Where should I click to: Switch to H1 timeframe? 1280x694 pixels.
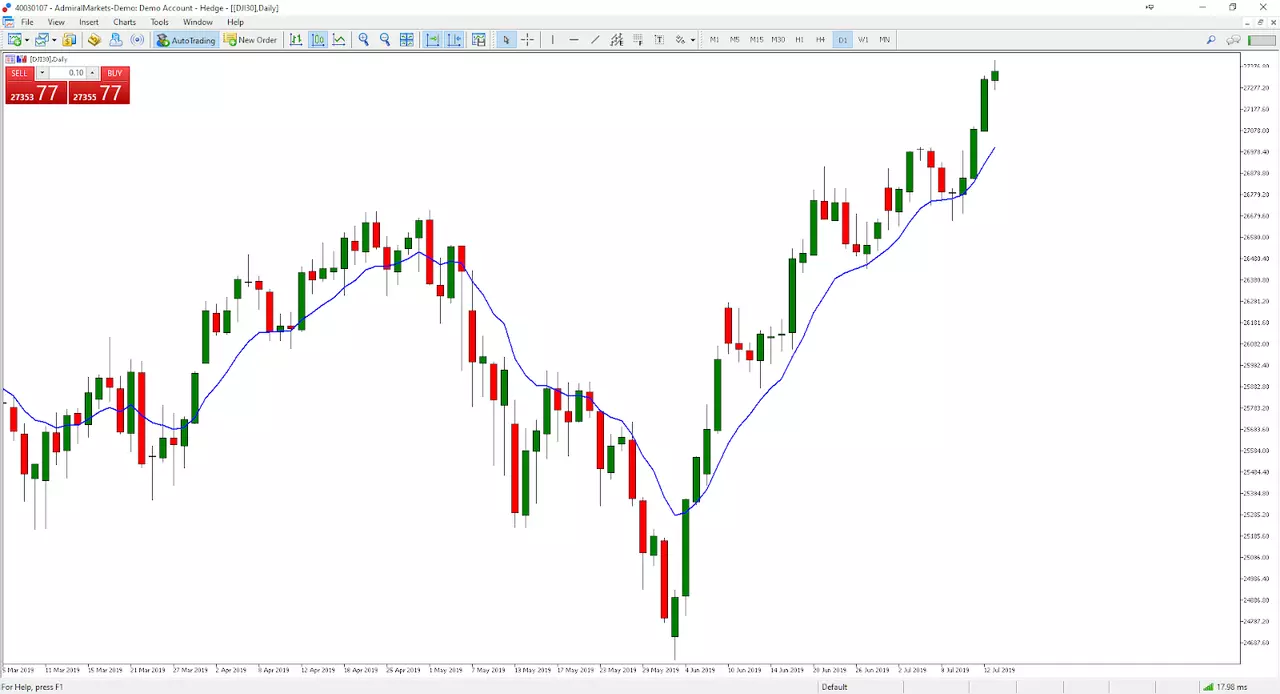[x=799, y=40]
